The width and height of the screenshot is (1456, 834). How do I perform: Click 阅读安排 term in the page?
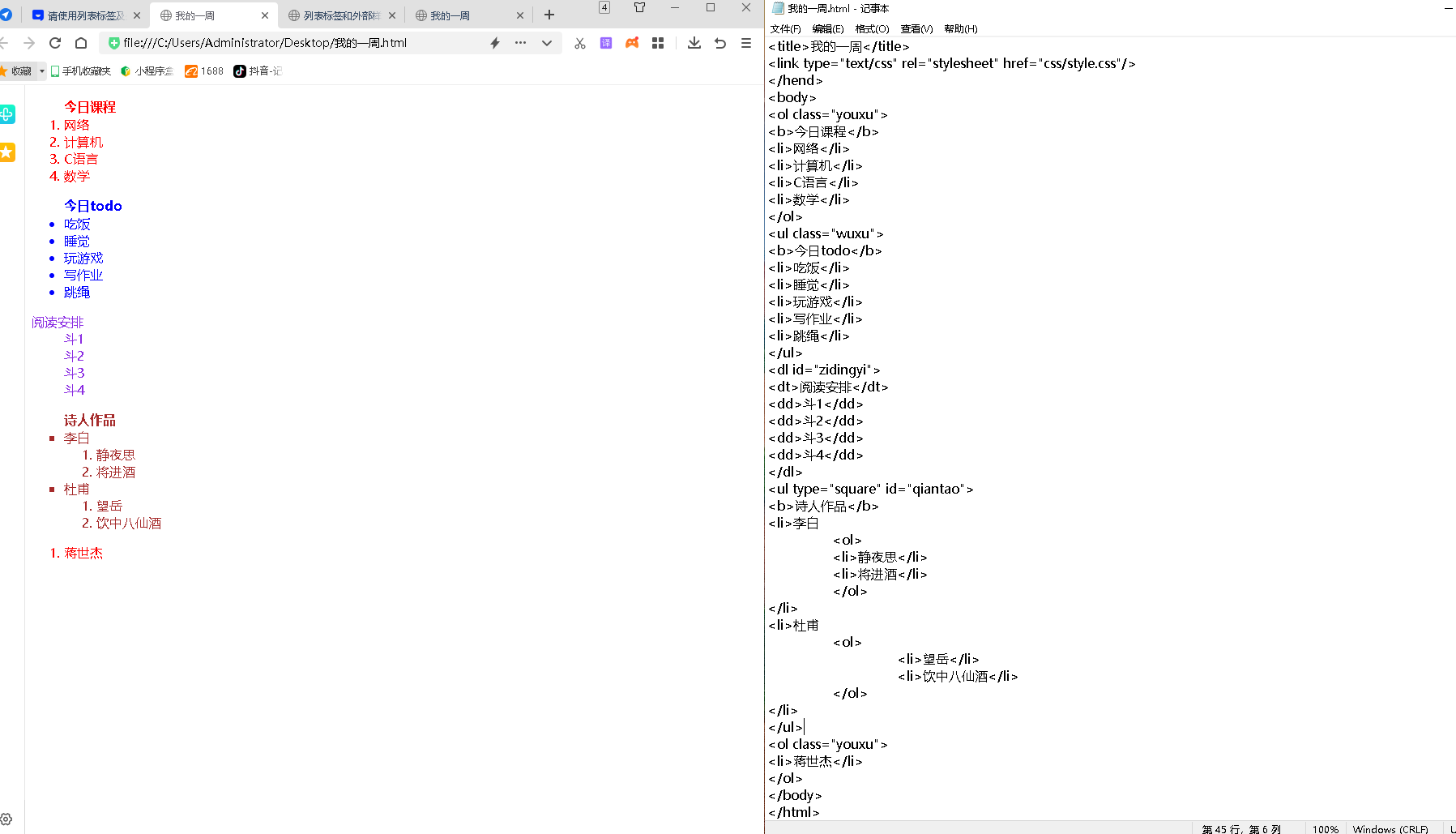coord(58,323)
